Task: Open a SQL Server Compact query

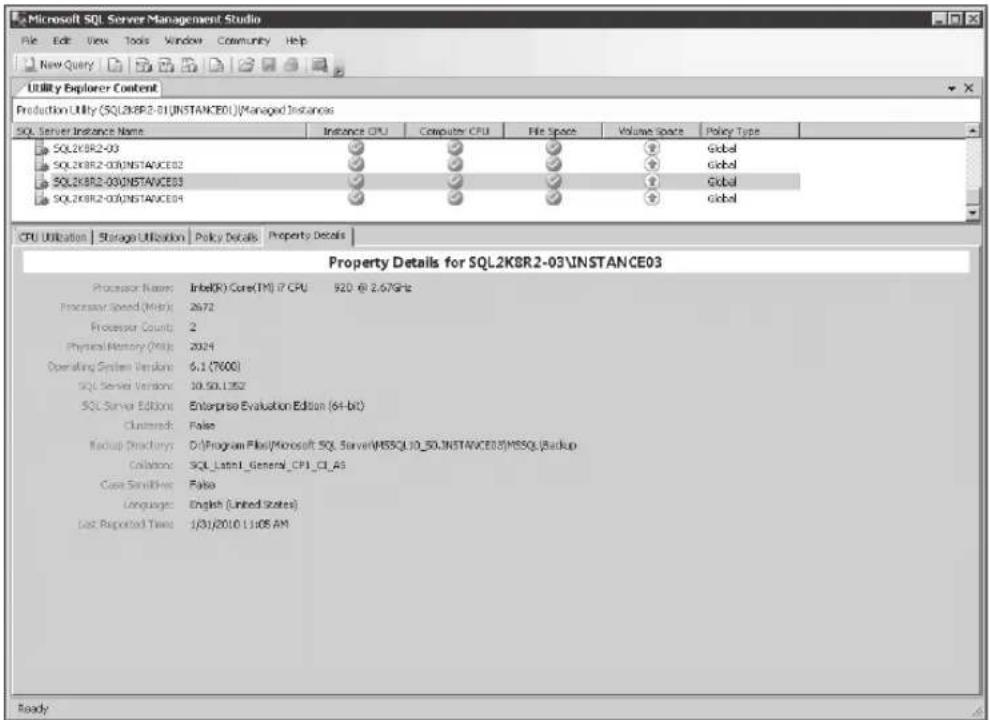Action: [217, 64]
